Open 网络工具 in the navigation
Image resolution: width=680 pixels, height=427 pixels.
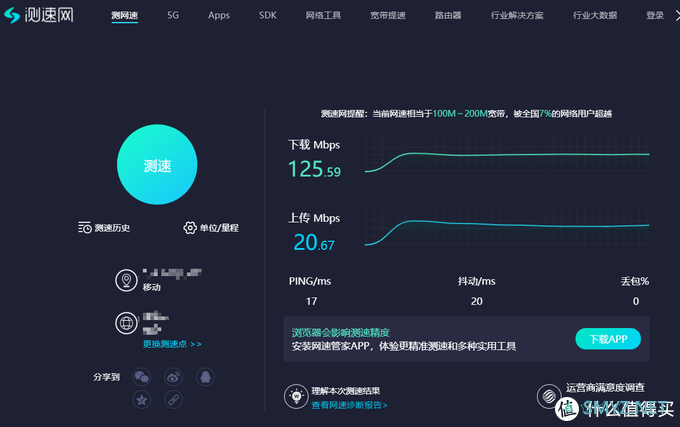[x=323, y=16]
